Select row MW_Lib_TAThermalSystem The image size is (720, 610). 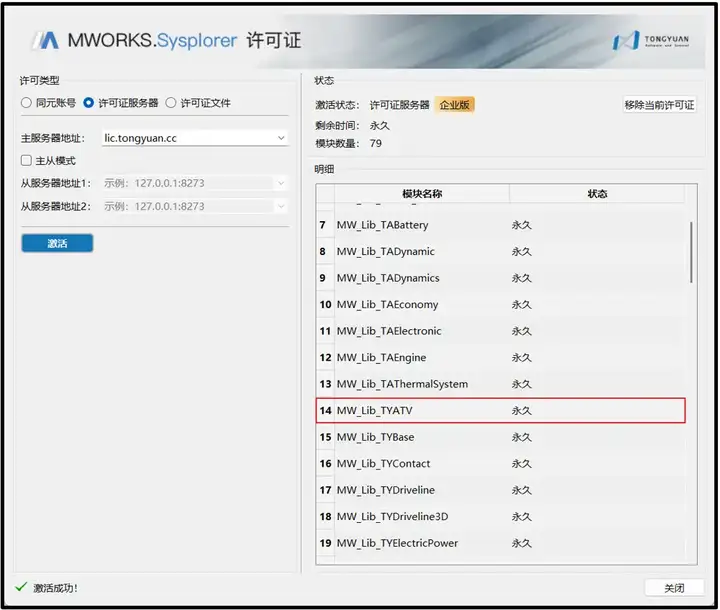point(501,384)
